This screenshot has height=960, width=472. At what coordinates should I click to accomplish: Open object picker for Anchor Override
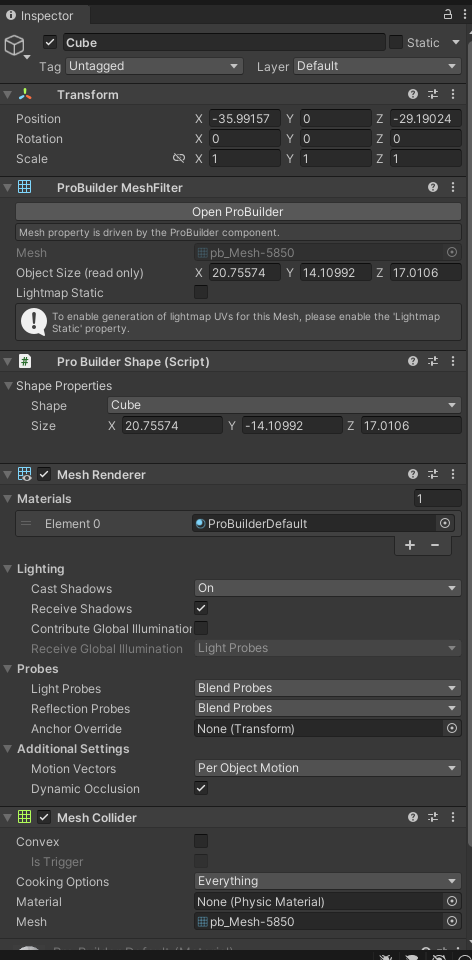pyautogui.click(x=452, y=728)
